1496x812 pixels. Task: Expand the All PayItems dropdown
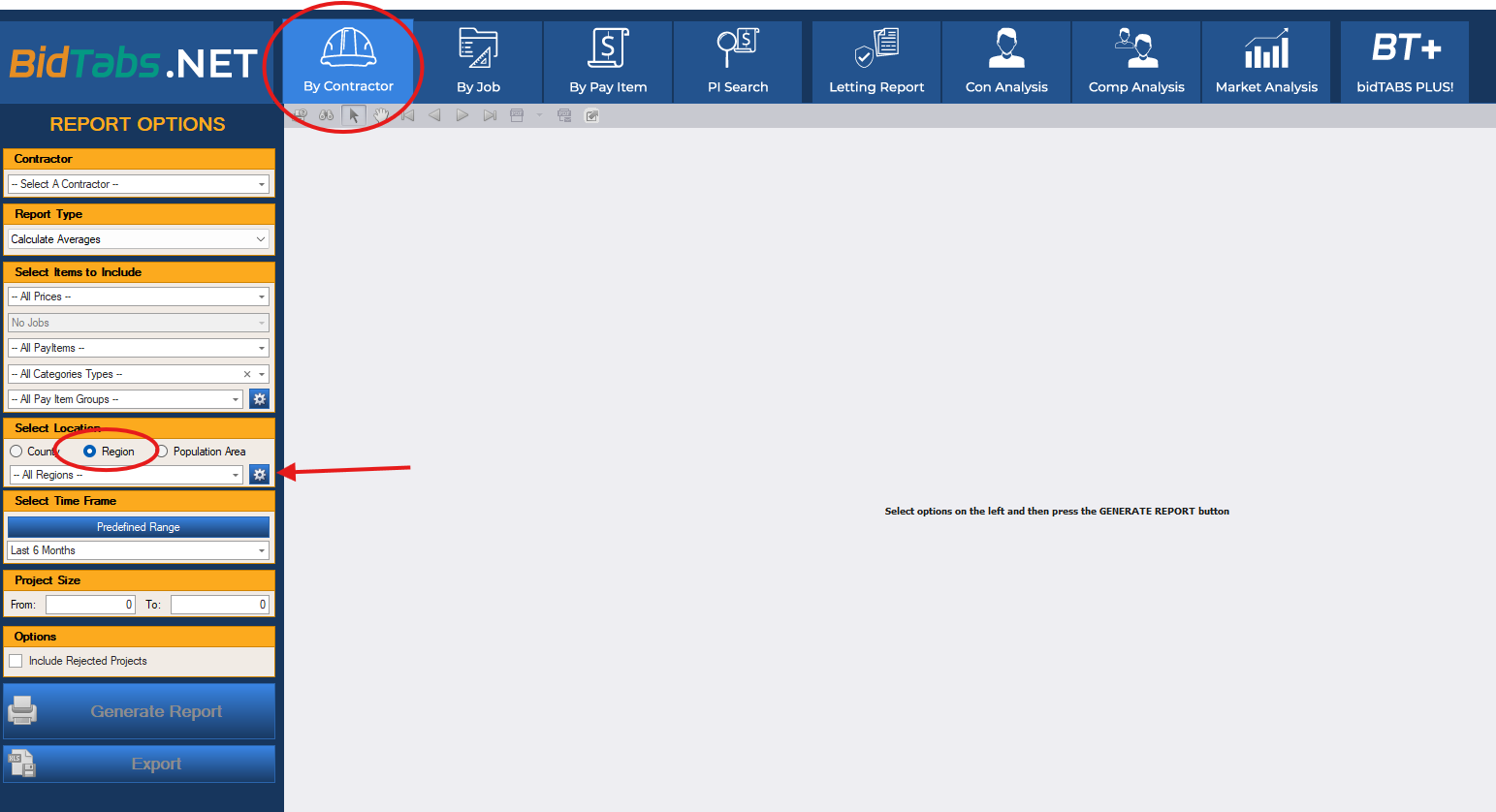(x=139, y=348)
